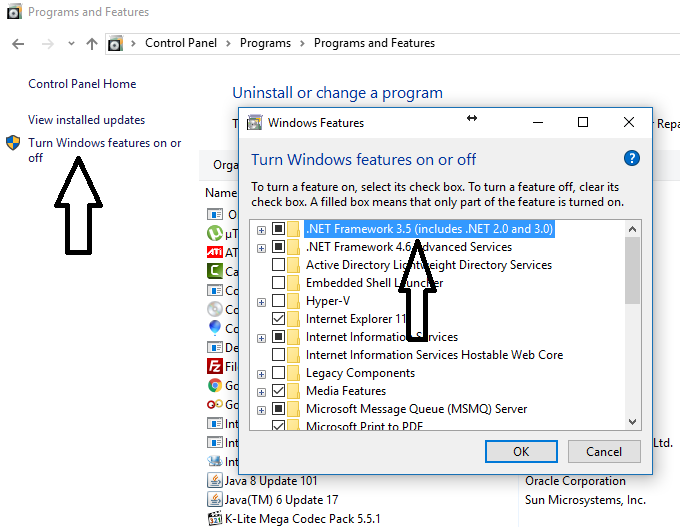Viewport: 680px width, 527px height.
Task: Enable Legacy Components checkbox
Action: pos(278,373)
